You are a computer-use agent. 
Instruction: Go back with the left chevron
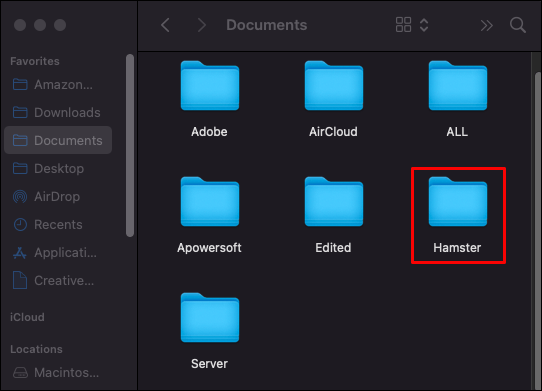click(x=165, y=25)
